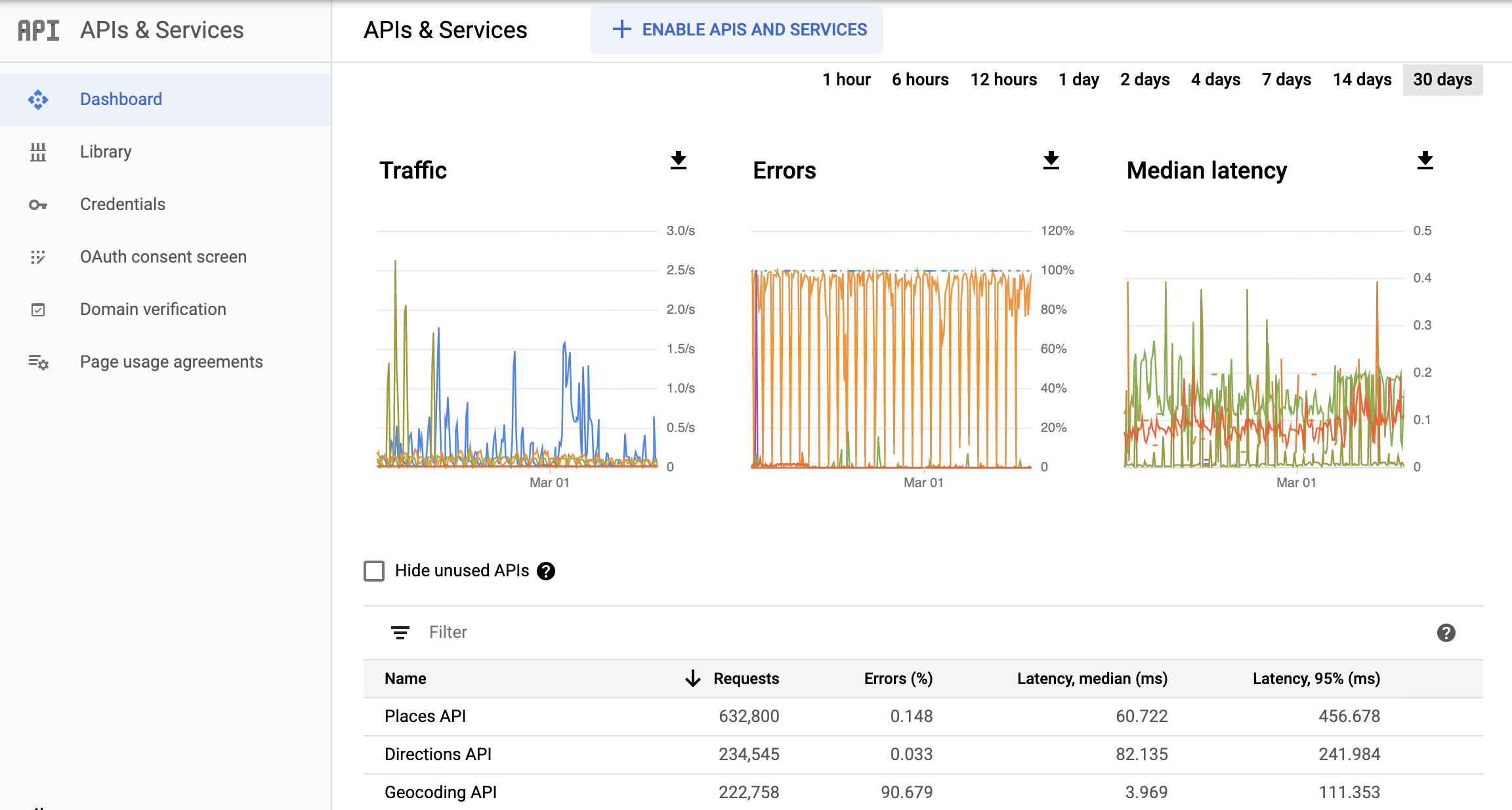Switch to 1 hour time range

pos(845,79)
